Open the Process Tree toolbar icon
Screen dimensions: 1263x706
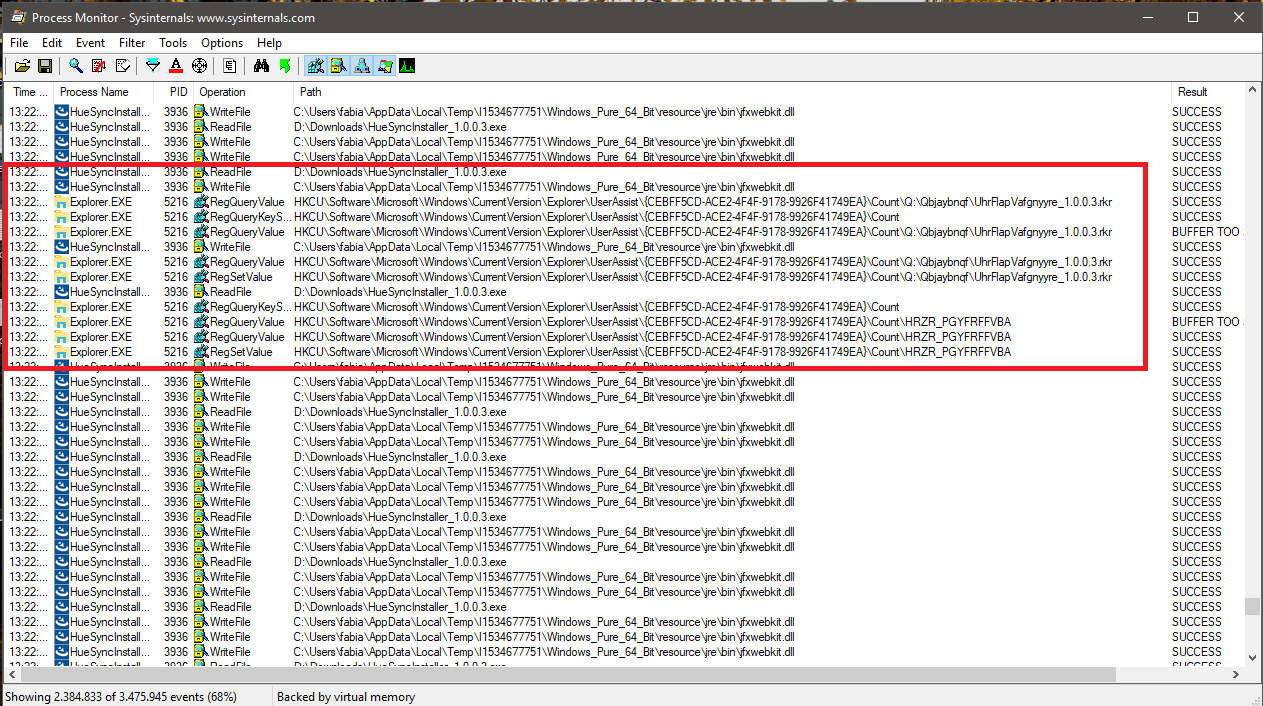(x=230, y=66)
